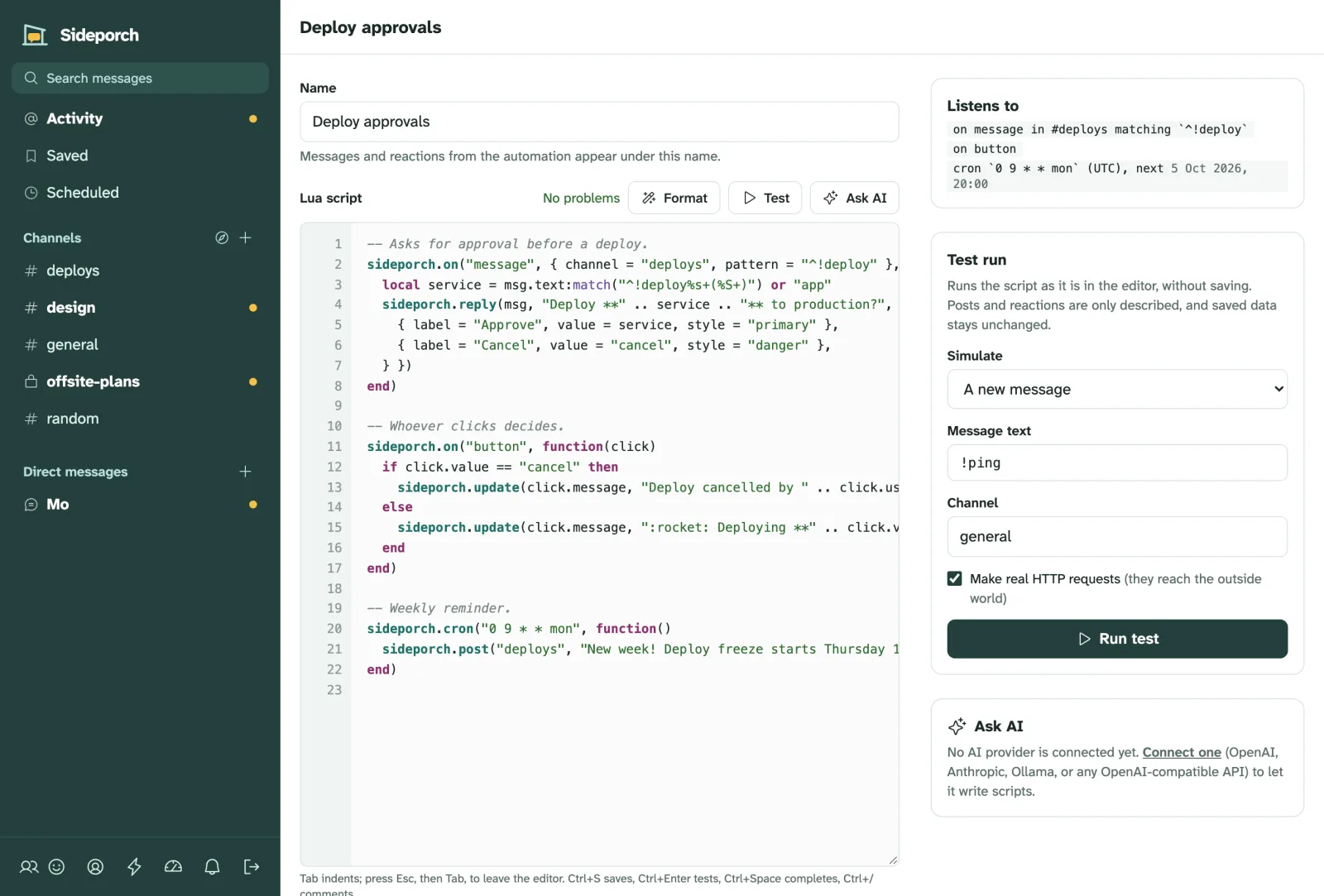Click 'on button' in Listens to
This screenshot has height=896, width=1324.
pyautogui.click(x=985, y=149)
